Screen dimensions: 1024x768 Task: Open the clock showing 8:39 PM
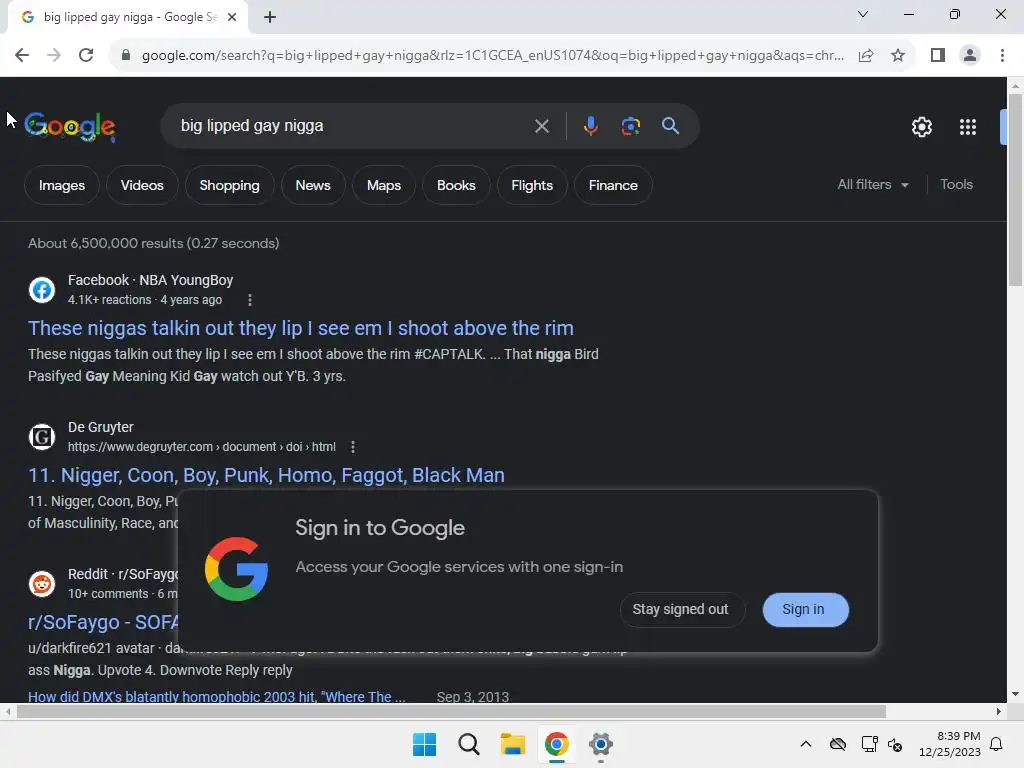click(950, 744)
